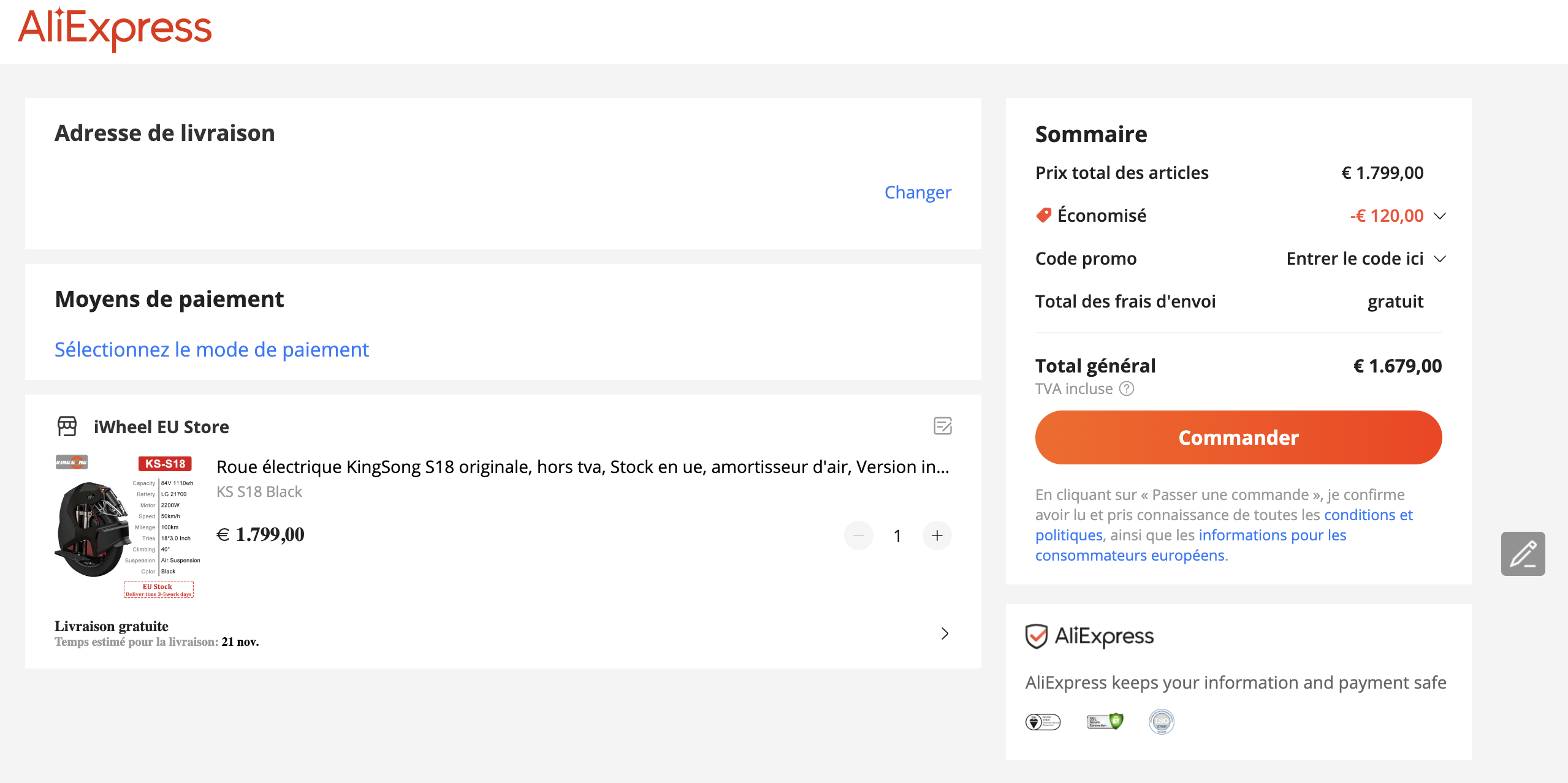The width and height of the screenshot is (1568, 783).
Task: Decrease the item quantity with minus button
Action: pos(858,535)
